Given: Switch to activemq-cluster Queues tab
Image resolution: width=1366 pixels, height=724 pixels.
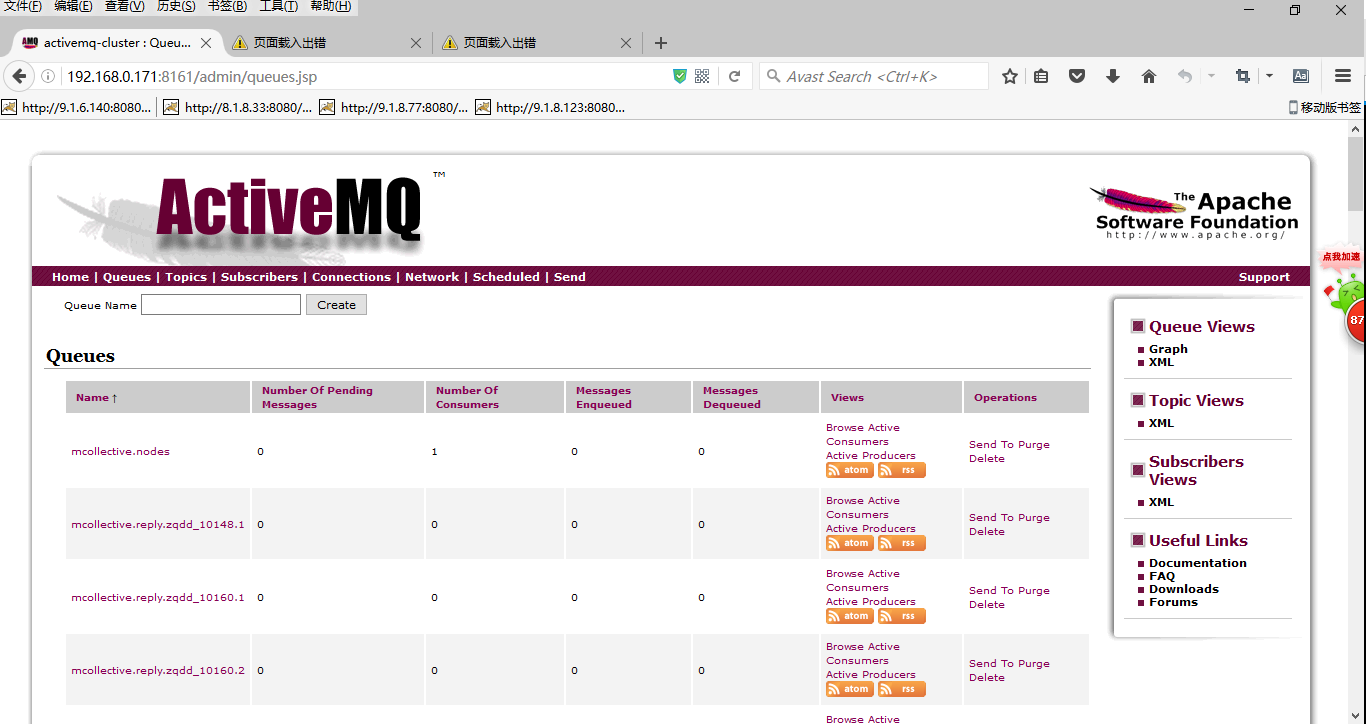Looking at the screenshot, I should pyautogui.click(x=119, y=43).
